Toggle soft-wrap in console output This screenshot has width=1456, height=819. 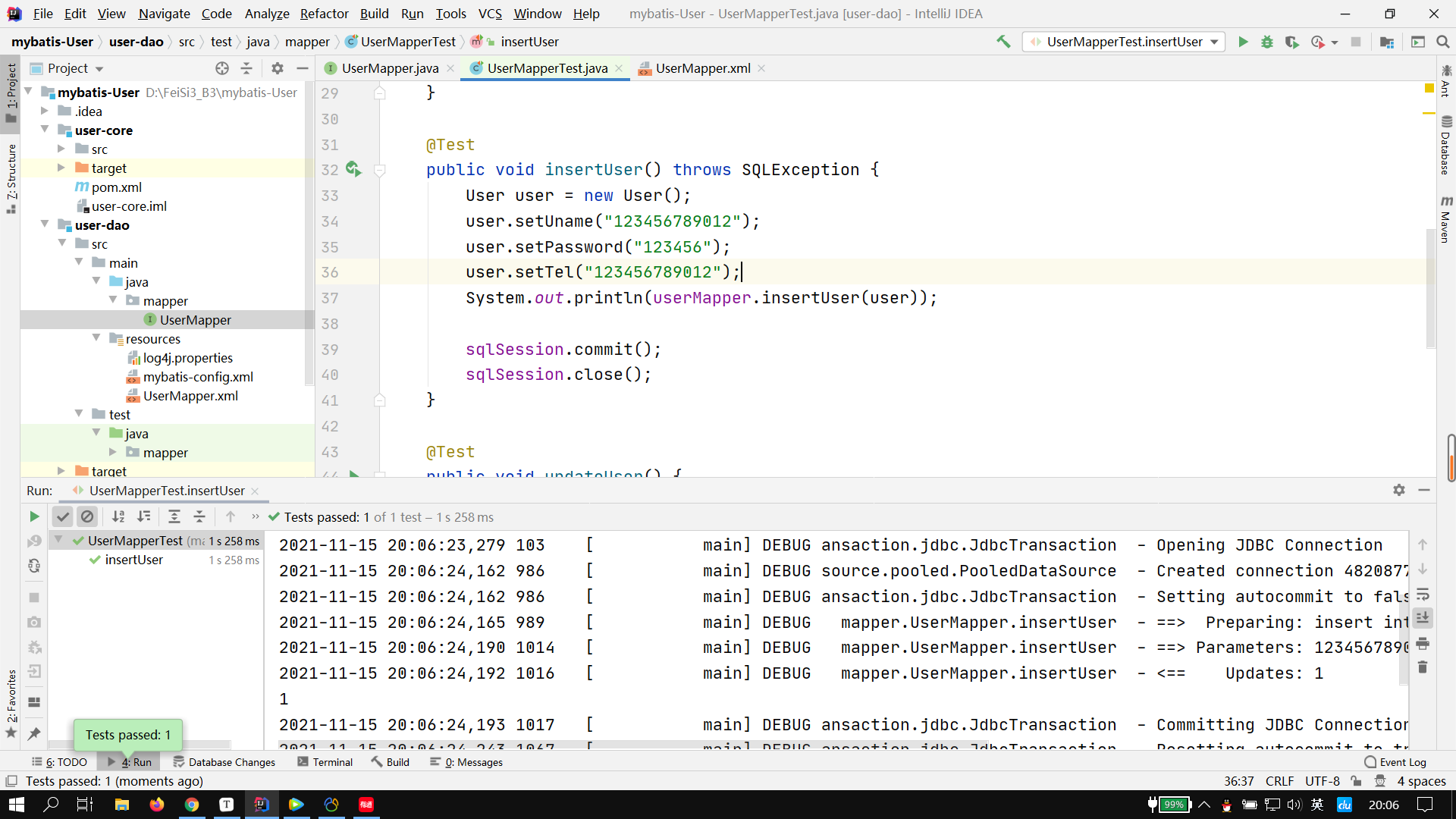pyautogui.click(x=1423, y=595)
